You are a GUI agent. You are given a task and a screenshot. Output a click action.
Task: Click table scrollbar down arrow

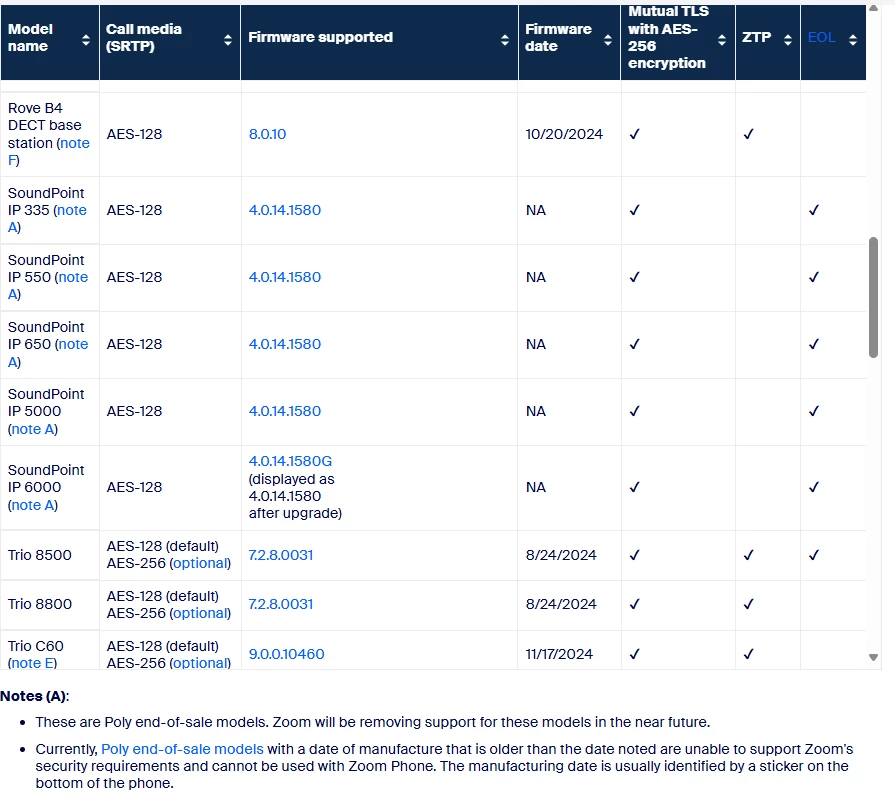pyautogui.click(x=873, y=657)
